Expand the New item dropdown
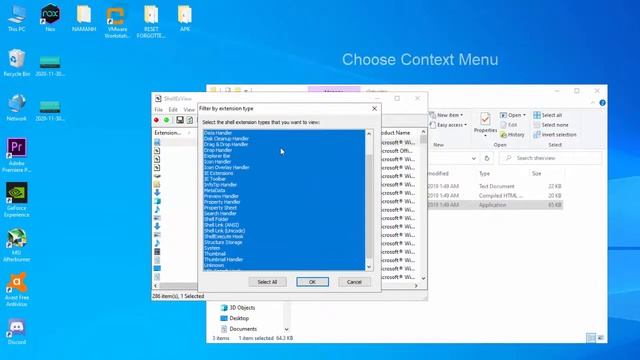This screenshot has width=640, height=360. 447,115
